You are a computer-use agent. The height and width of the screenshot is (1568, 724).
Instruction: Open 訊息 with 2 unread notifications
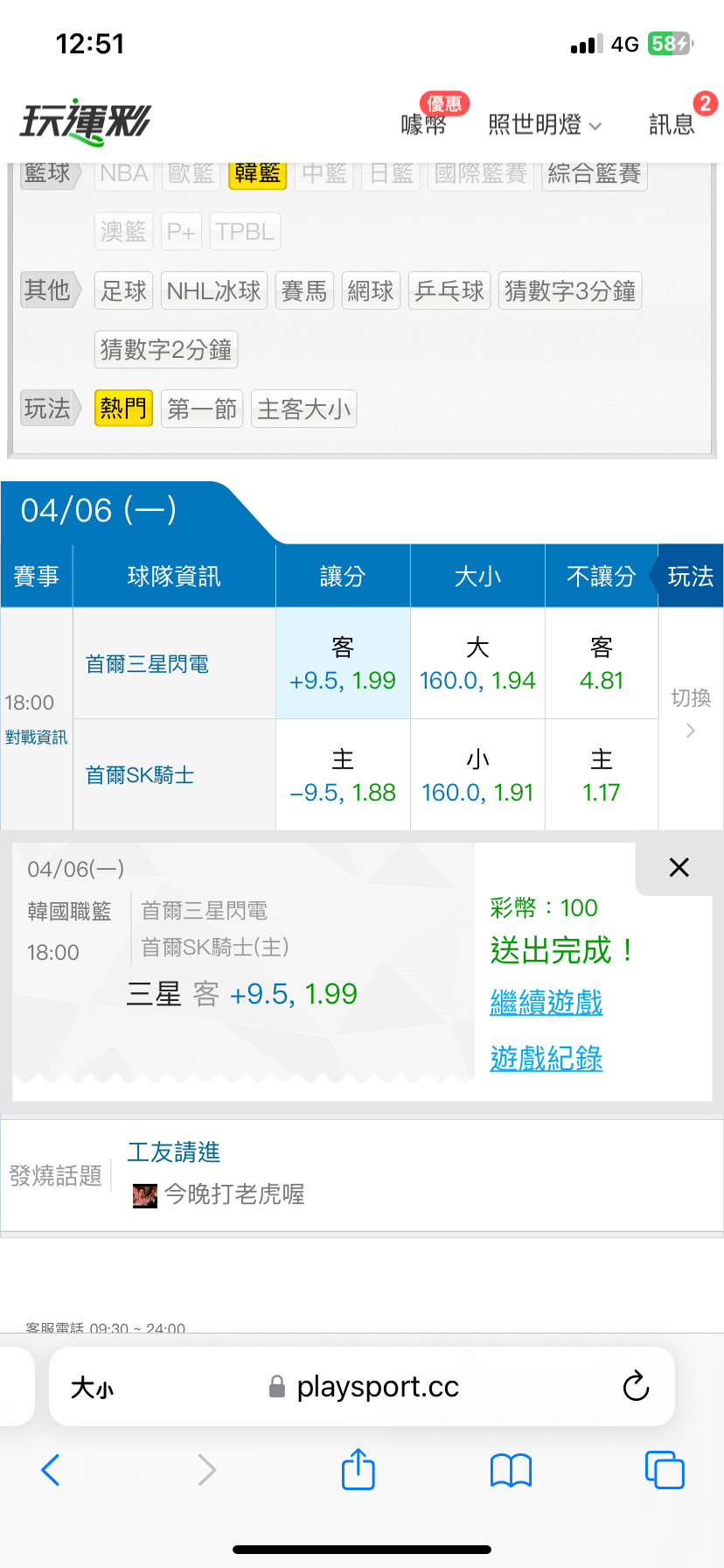(672, 124)
